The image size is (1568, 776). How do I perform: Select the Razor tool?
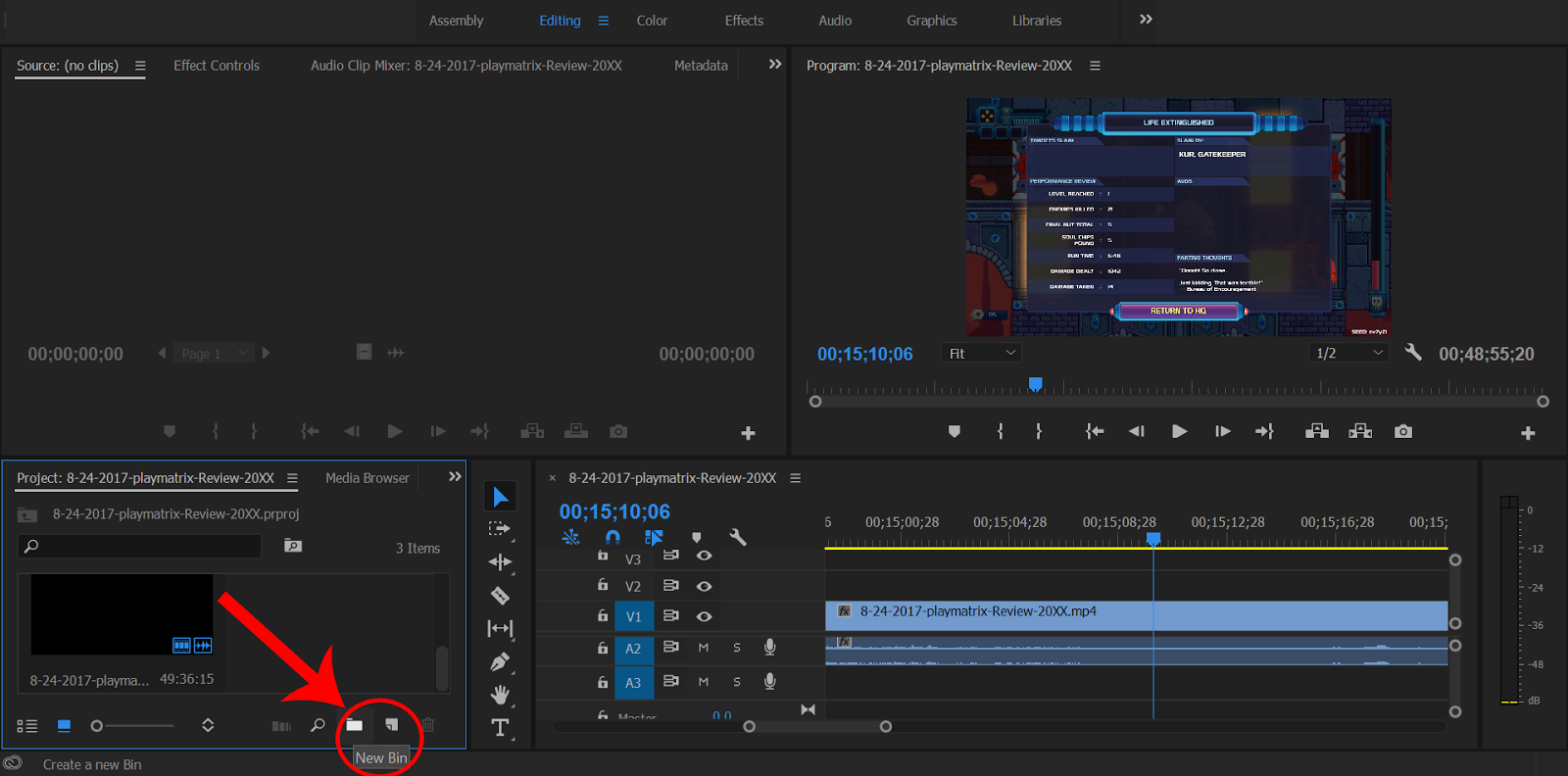point(500,596)
